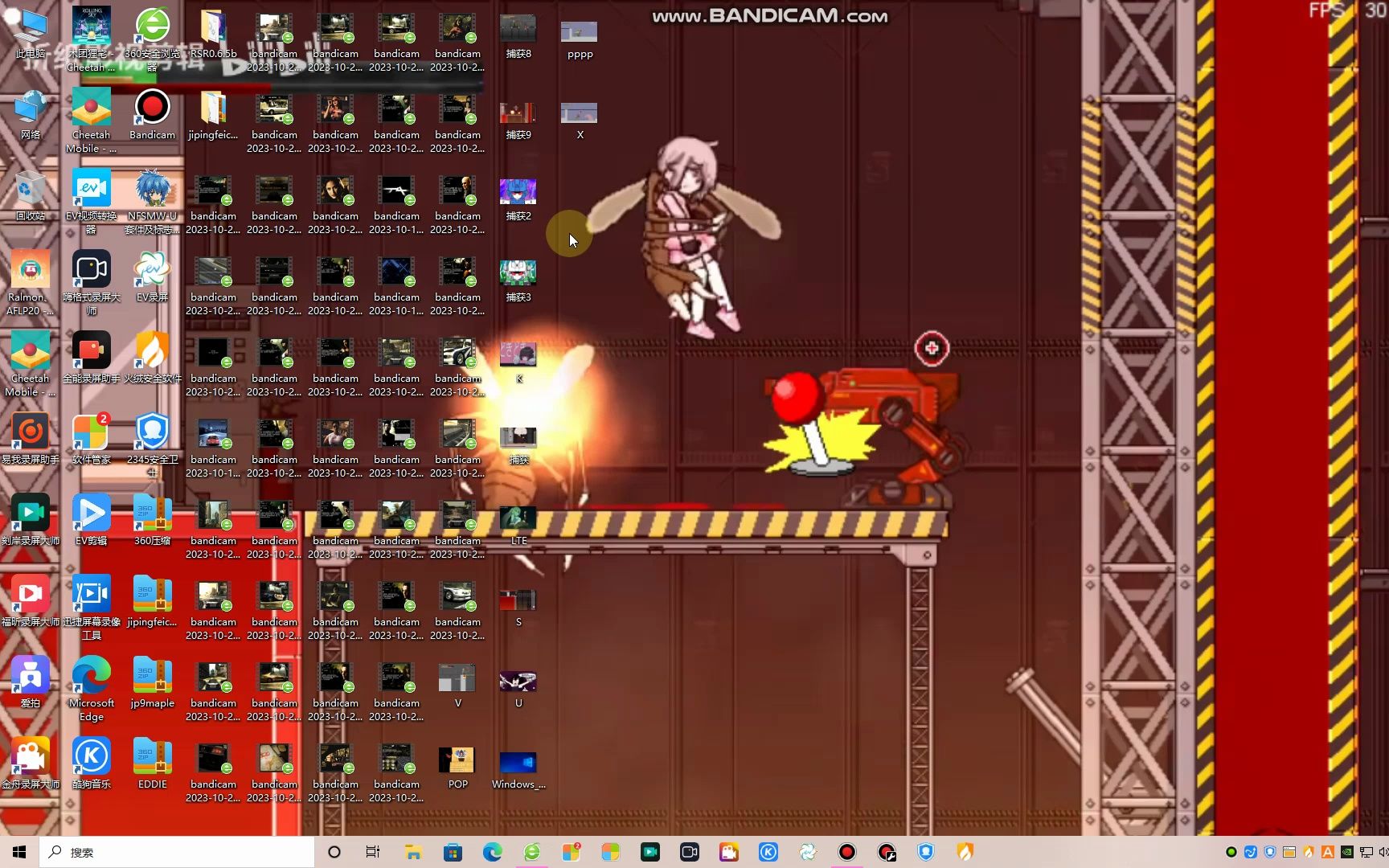Select the pppp image file
The height and width of the screenshot is (868, 1389).
580,39
